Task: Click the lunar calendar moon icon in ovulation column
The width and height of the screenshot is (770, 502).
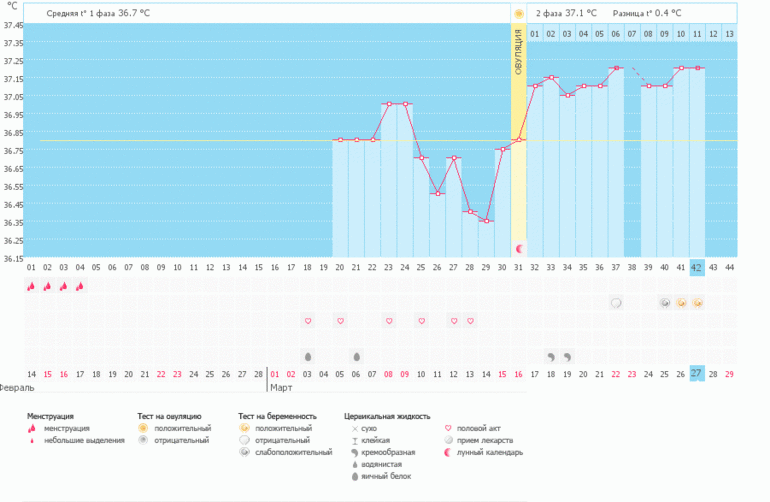Action: (x=519, y=249)
